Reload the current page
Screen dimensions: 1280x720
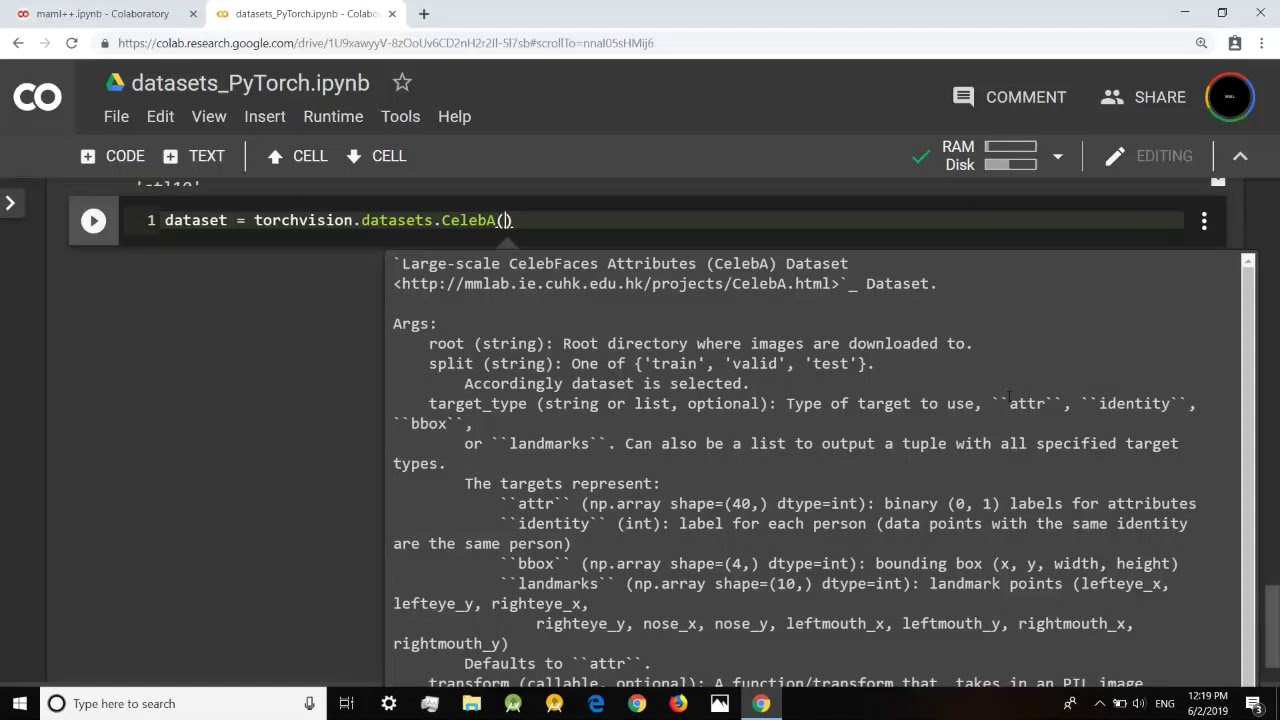coord(72,43)
